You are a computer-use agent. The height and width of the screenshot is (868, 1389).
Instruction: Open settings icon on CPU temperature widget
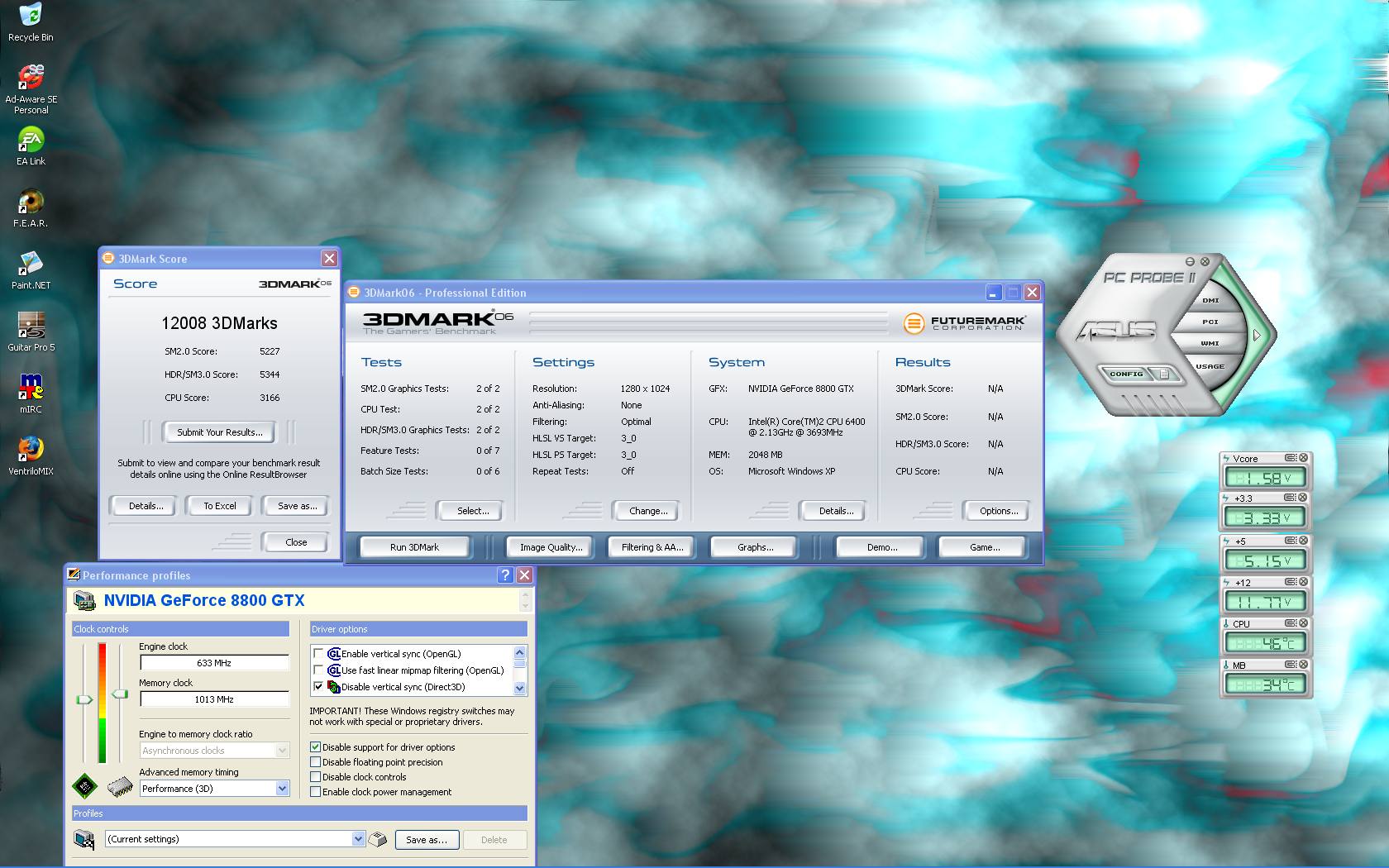(x=1290, y=623)
